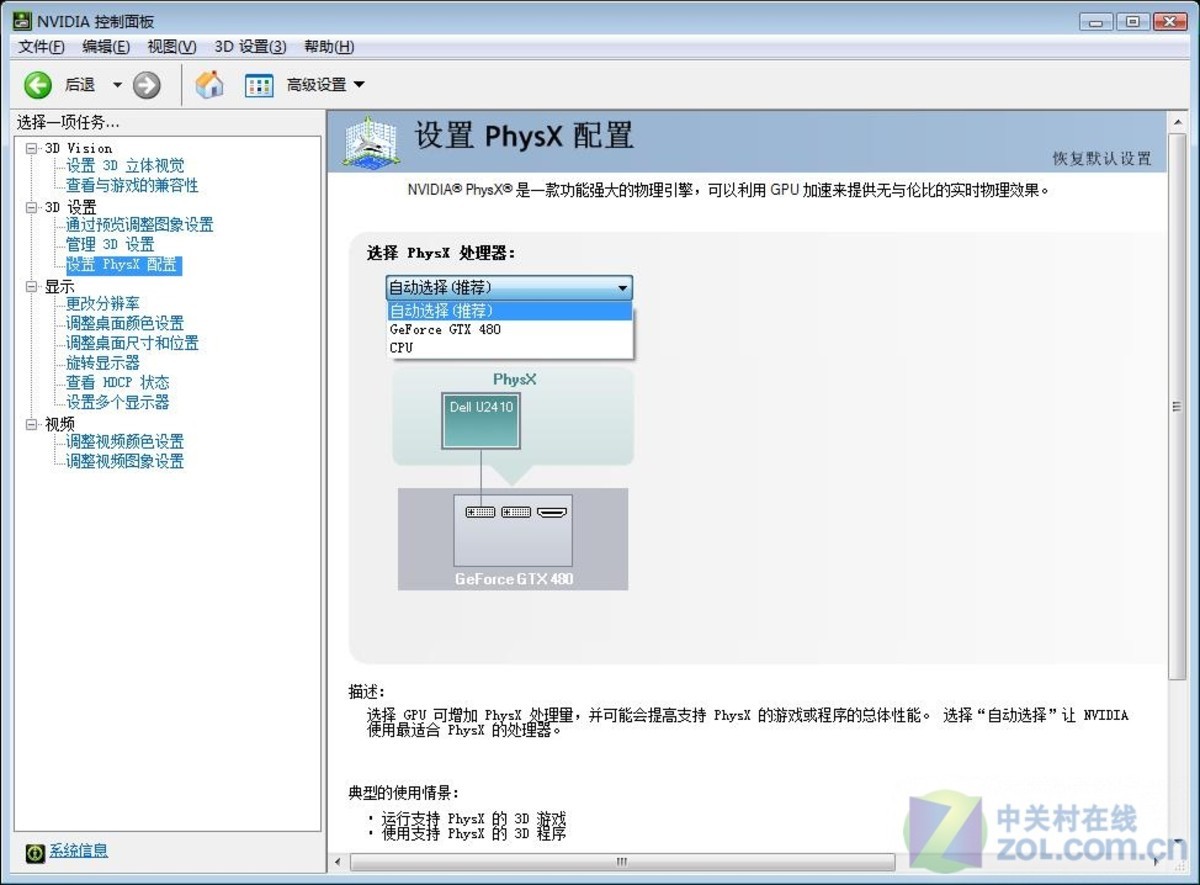Image resolution: width=1200 pixels, height=885 pixels.
Task: Open 调整视频图象设置
Action: pyautogui.click(x=125, y=461)
